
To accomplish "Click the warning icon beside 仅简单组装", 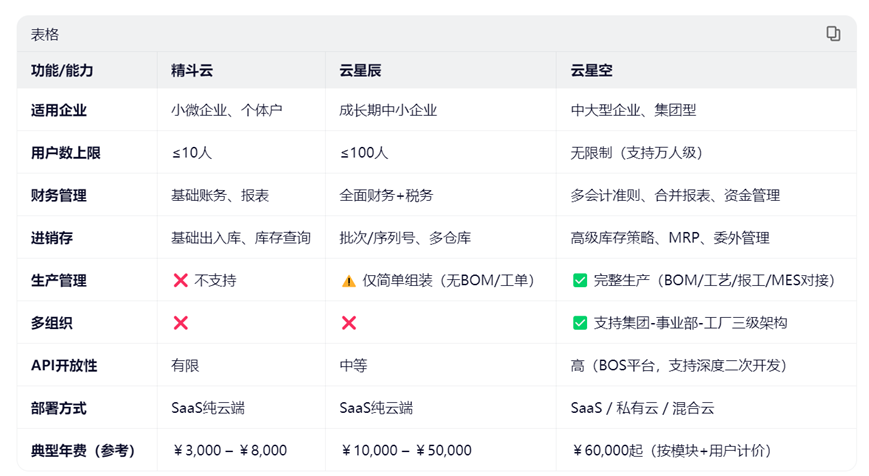I will (348, 281).
